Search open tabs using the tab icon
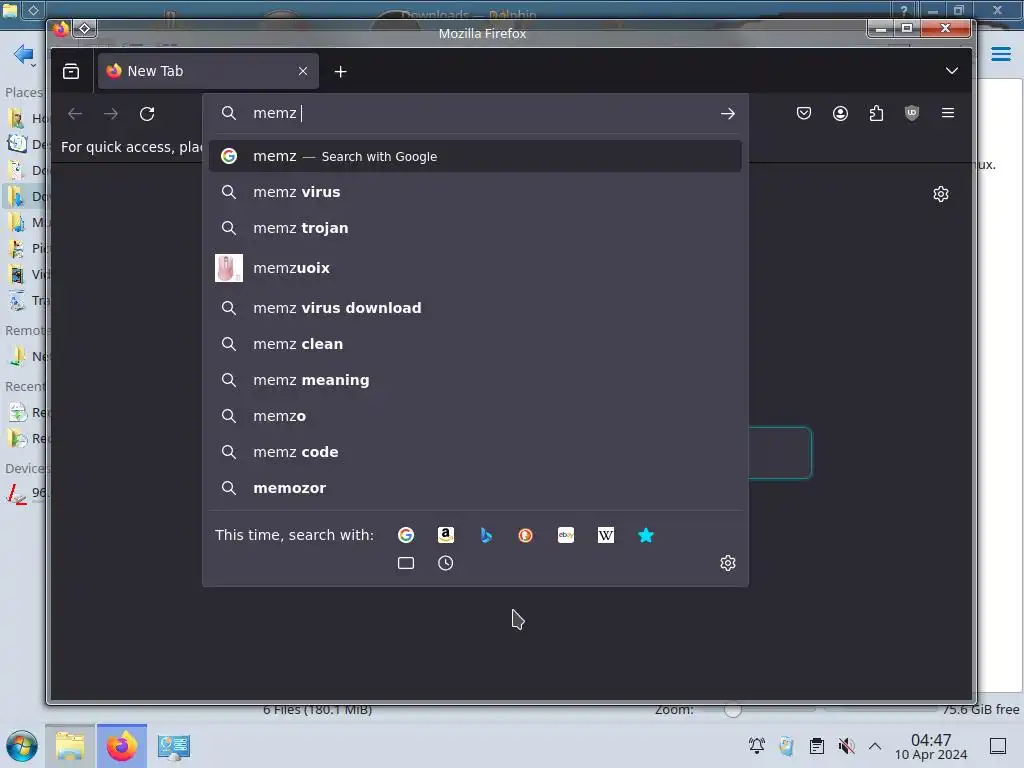Viewport: 1024px width, 768px height. [406, 563]
